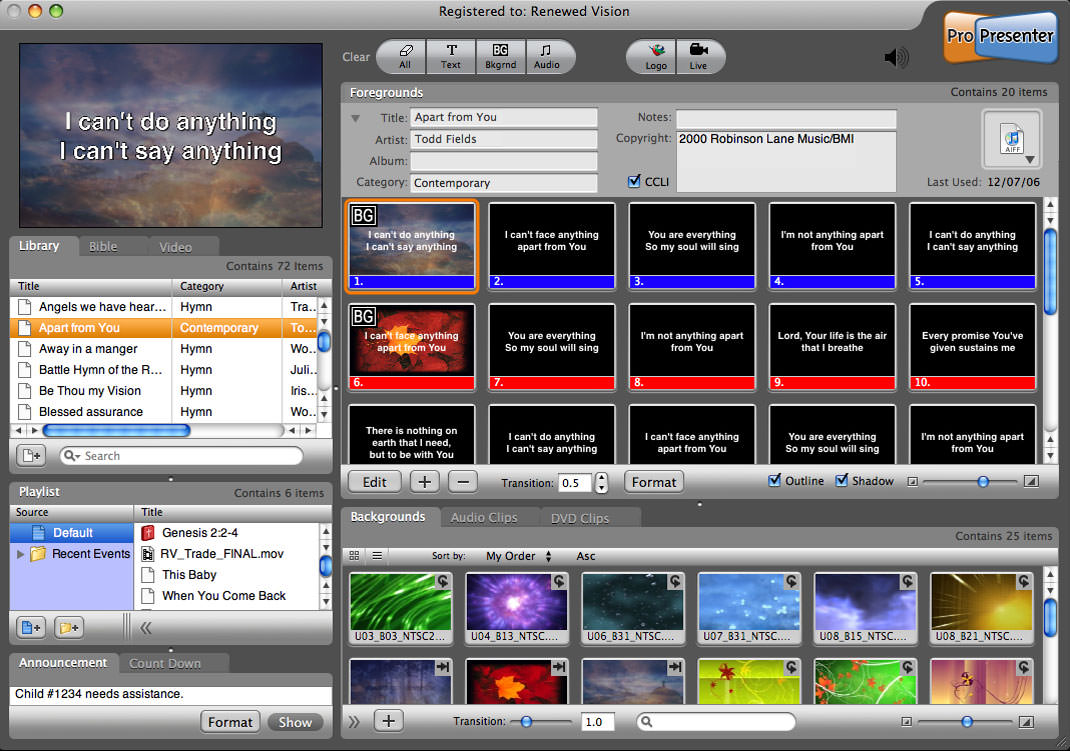Open Sort by My Order dropdown
Image resolution: width=1070 pixels, height=751 pixels.
click(519, 556)
